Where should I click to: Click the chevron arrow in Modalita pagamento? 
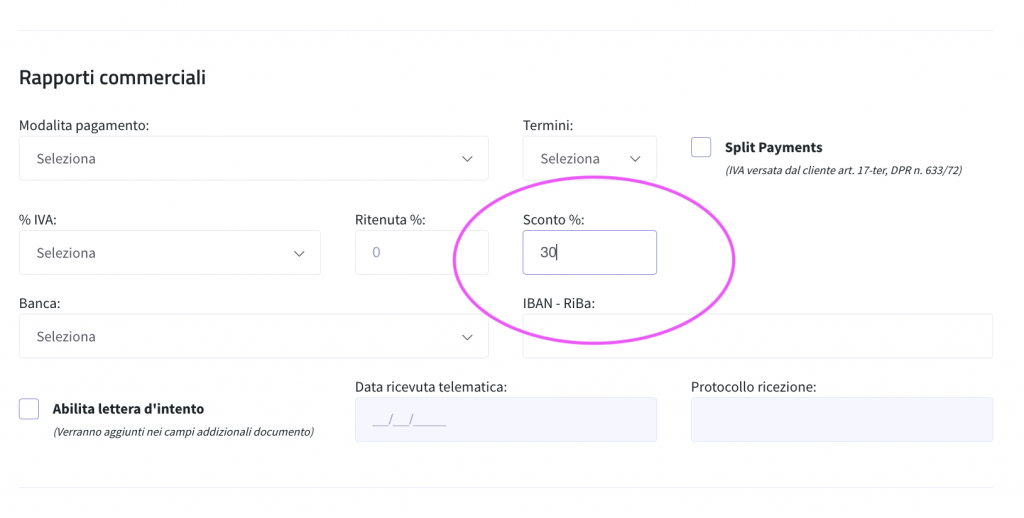[x=467, y=159]
